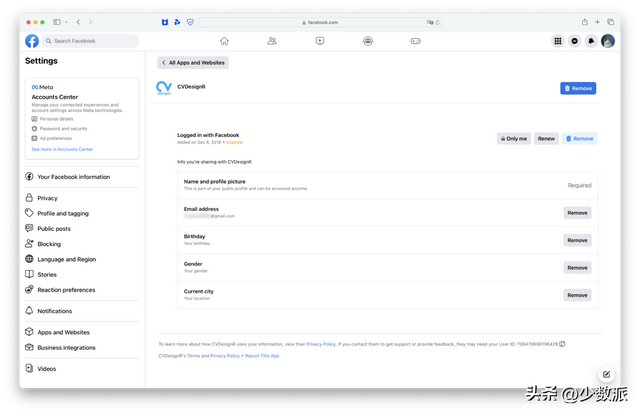Open the Watch video icon
Viewport: 640px width, 414px height.
coord(320,41)
